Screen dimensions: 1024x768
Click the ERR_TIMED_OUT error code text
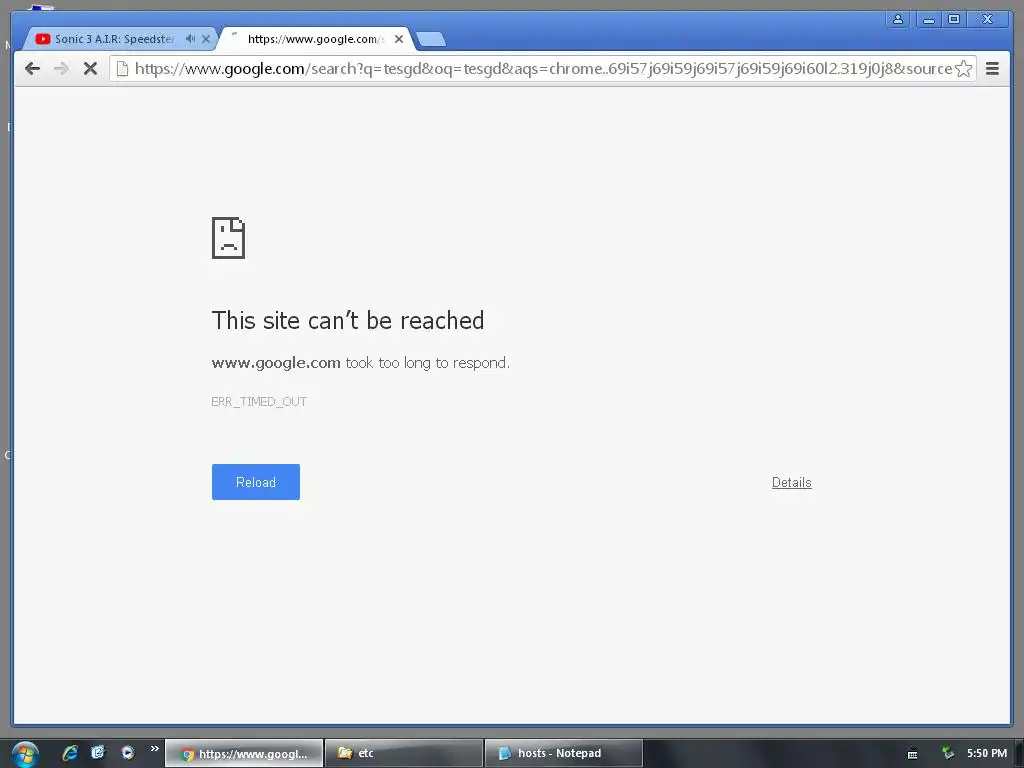pos(259,402)
